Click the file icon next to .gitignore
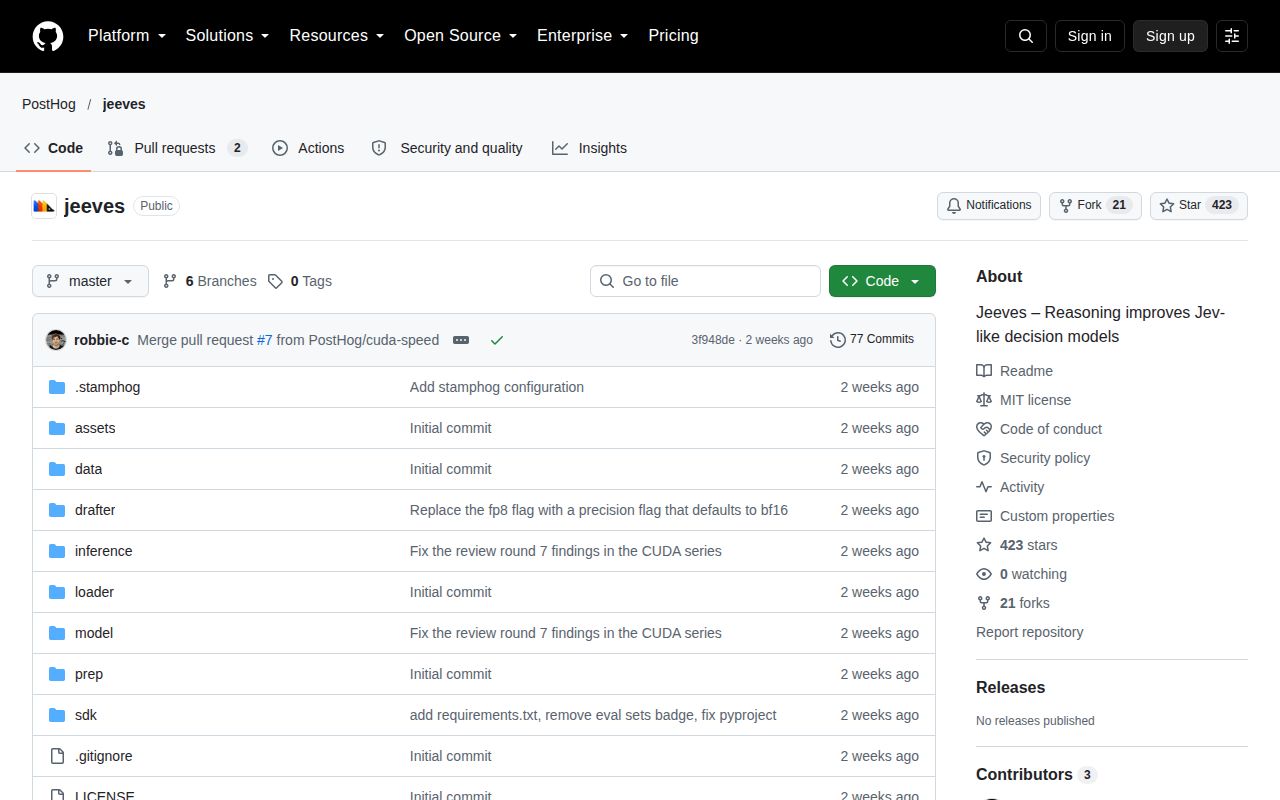 point(57,756)
